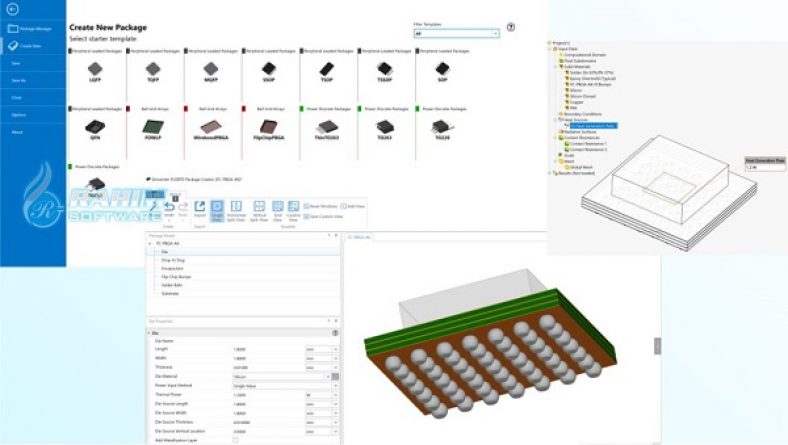Go back using the arrow icon in blue sidebar

[13, 9]
